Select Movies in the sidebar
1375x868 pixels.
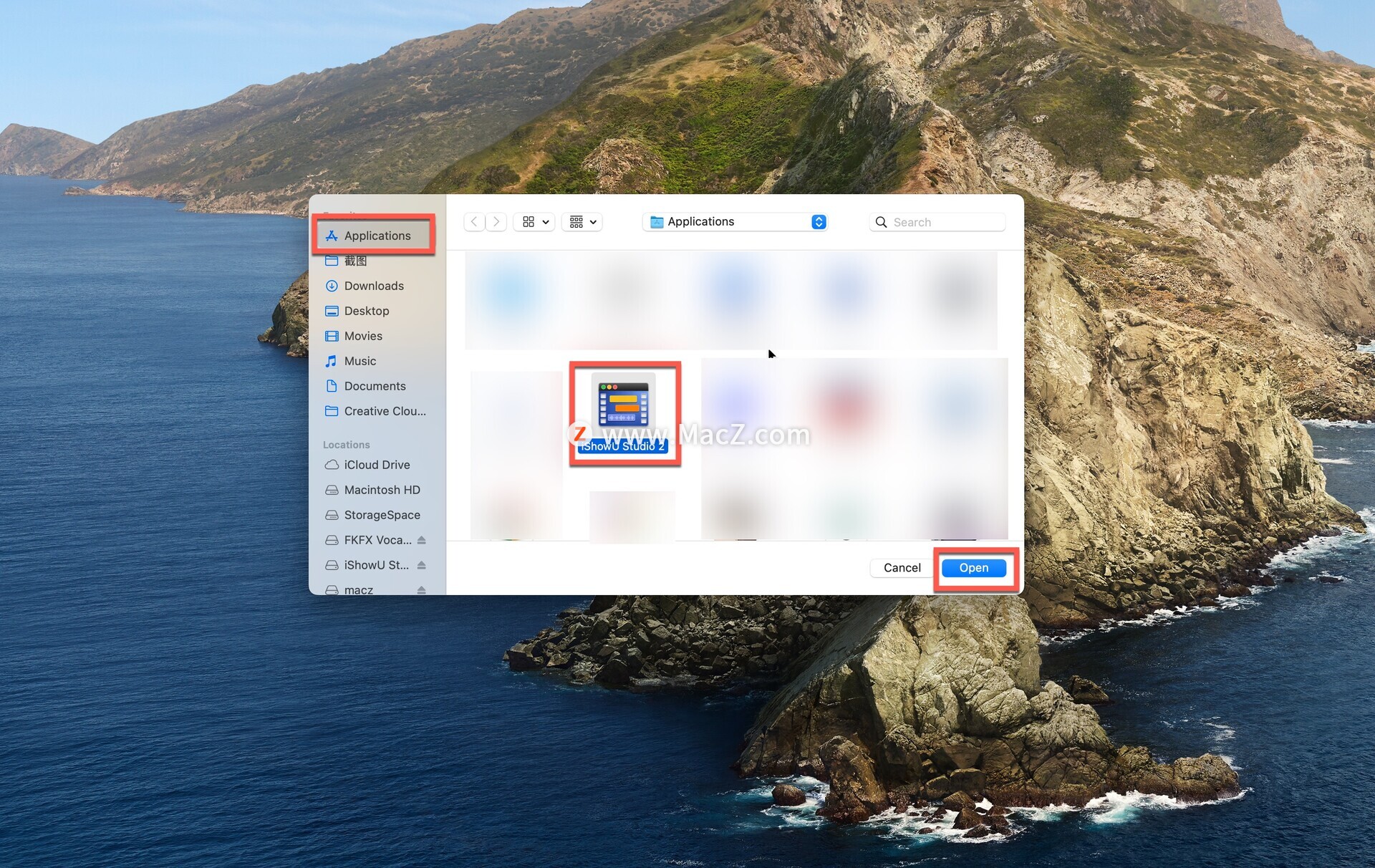click(x=362, y=336)
